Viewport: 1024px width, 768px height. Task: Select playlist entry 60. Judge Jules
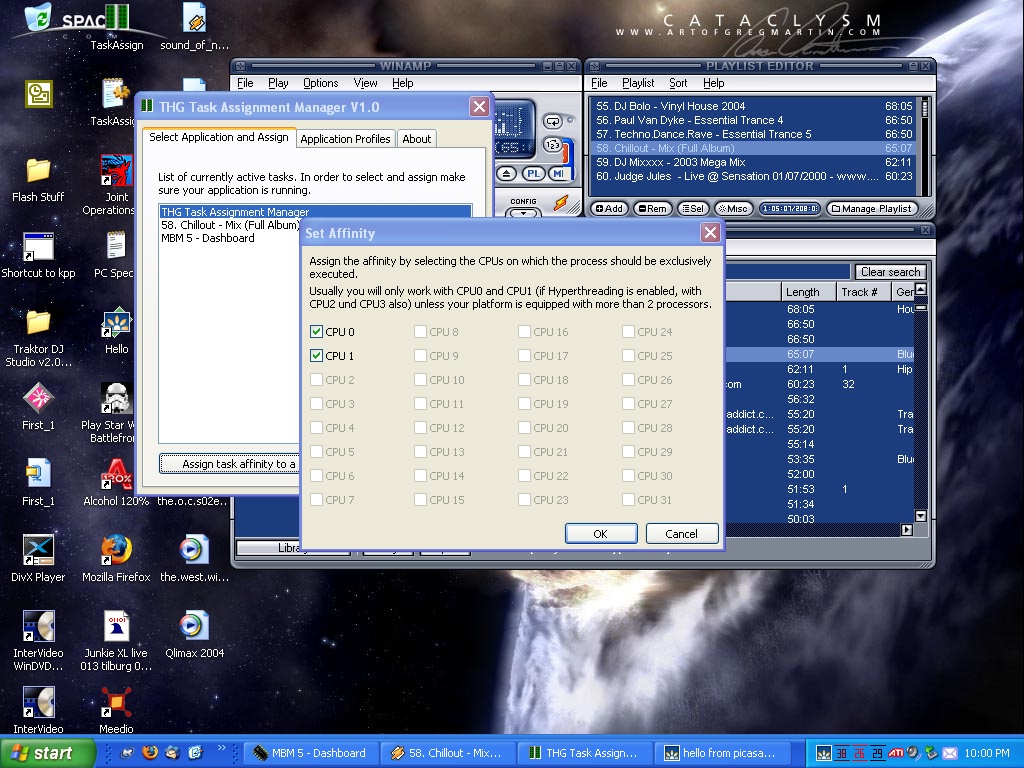tap(753, 176)
